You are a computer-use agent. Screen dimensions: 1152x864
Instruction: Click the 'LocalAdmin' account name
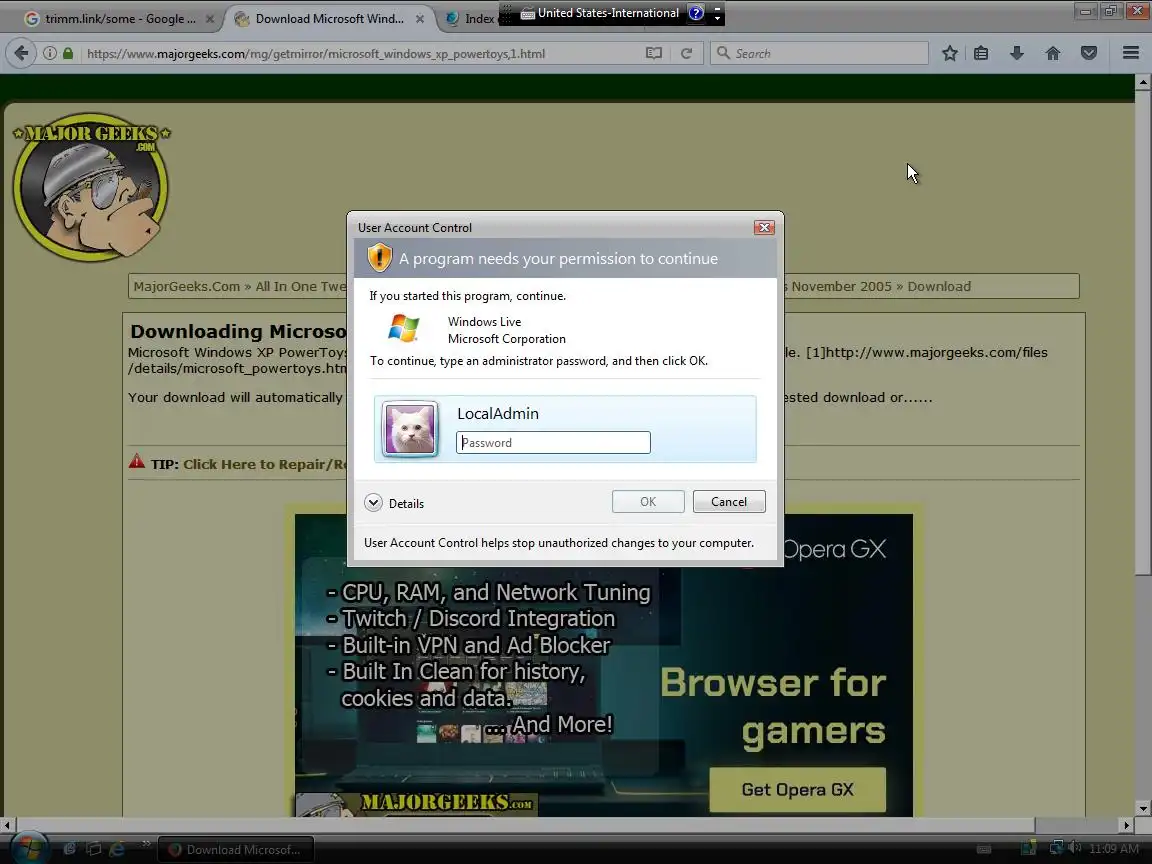[498, 414]
